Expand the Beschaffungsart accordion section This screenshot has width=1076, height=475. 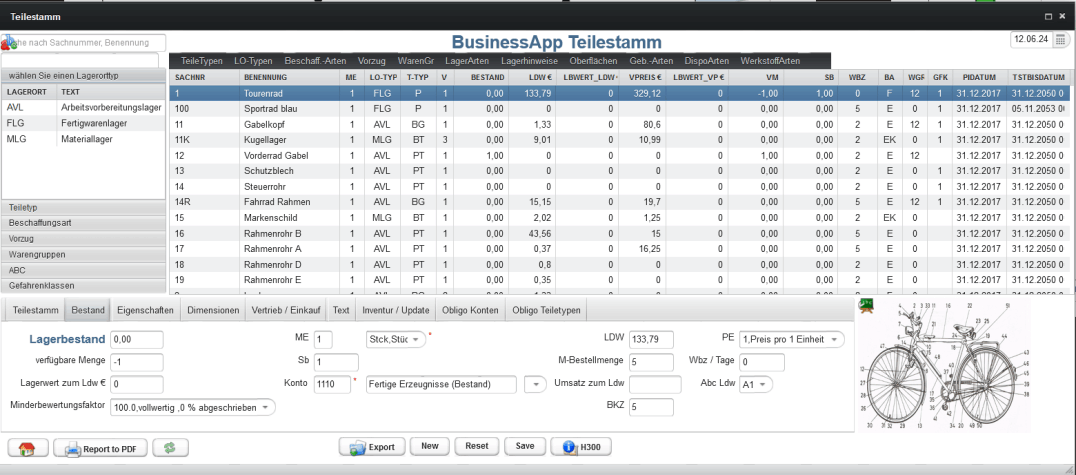(x=84, y=223)
